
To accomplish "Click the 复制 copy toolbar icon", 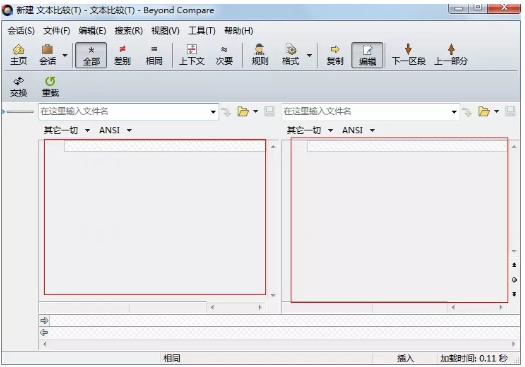I will pyautogui.click(x=335, y=55).
